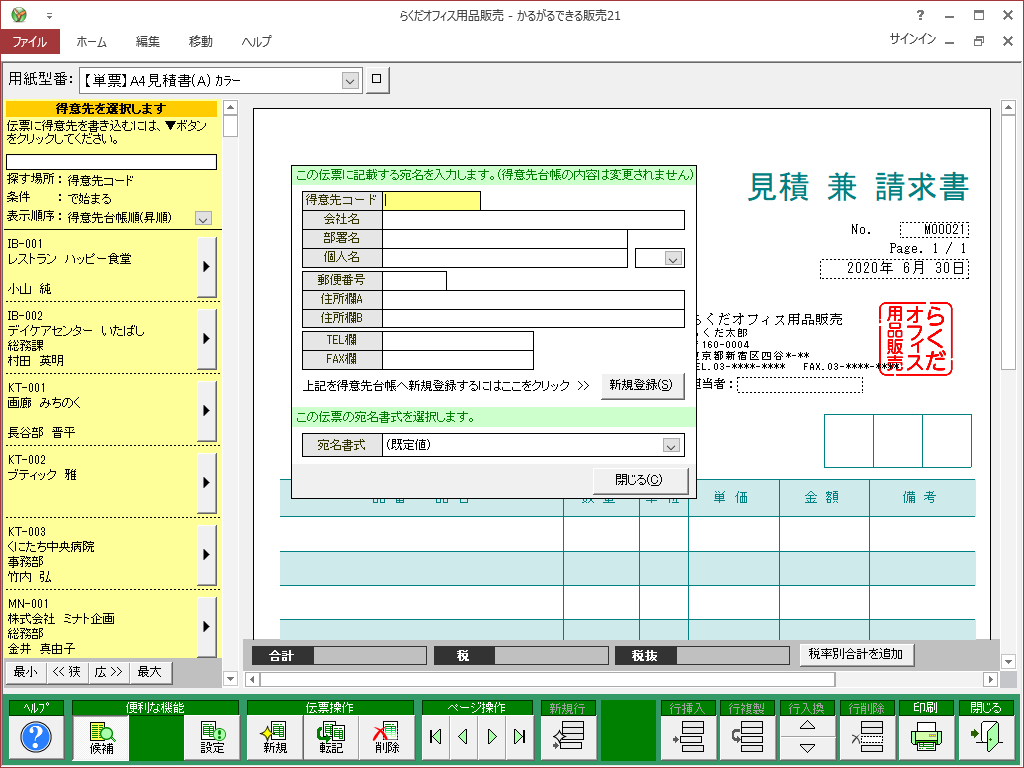Click the TEL欄 input field
The height and width of the screenshot is (768, 1024).
coord(458,340)
